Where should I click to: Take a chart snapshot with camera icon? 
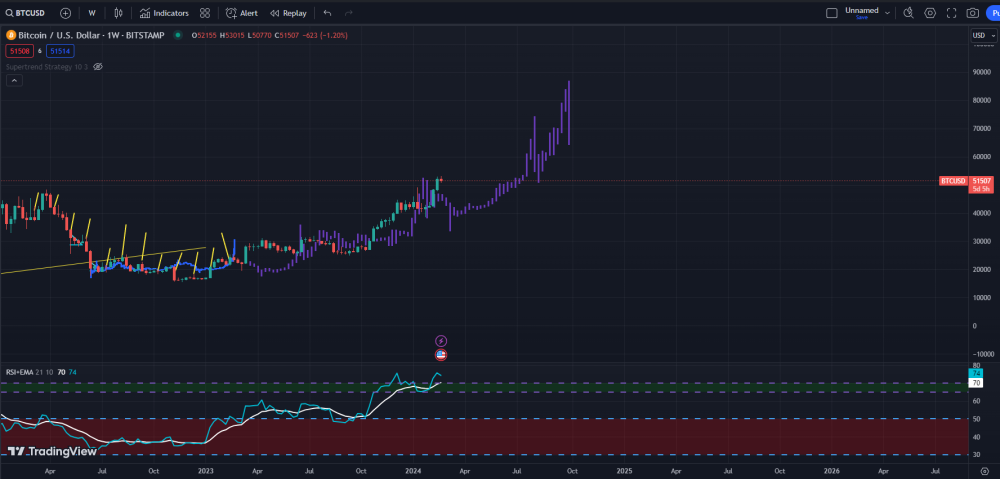pos(972,13)
